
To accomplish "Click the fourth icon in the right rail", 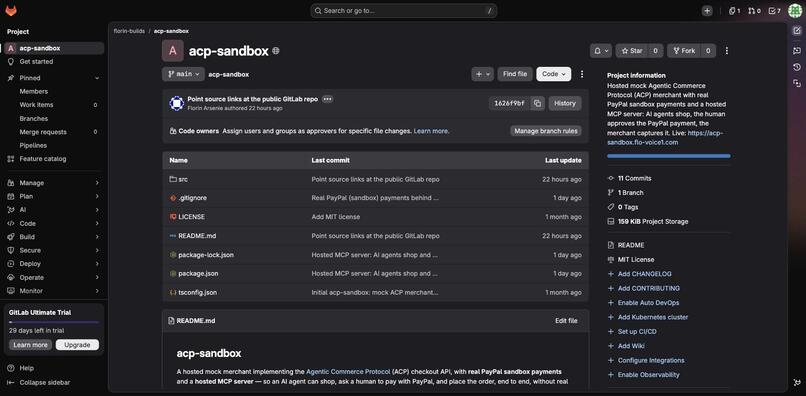I will point(797,83).
